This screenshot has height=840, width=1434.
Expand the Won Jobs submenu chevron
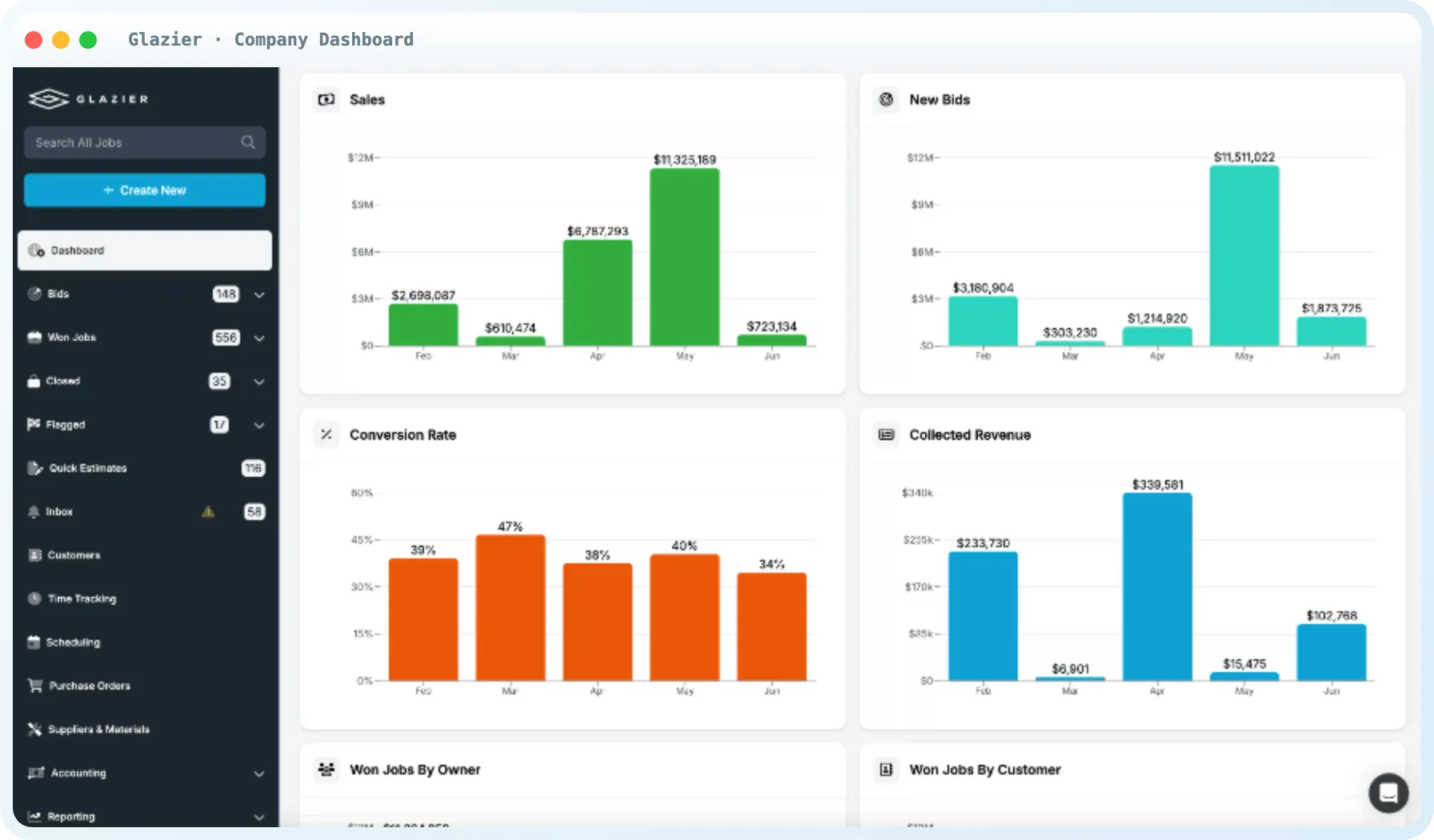(x=259, y=338)
